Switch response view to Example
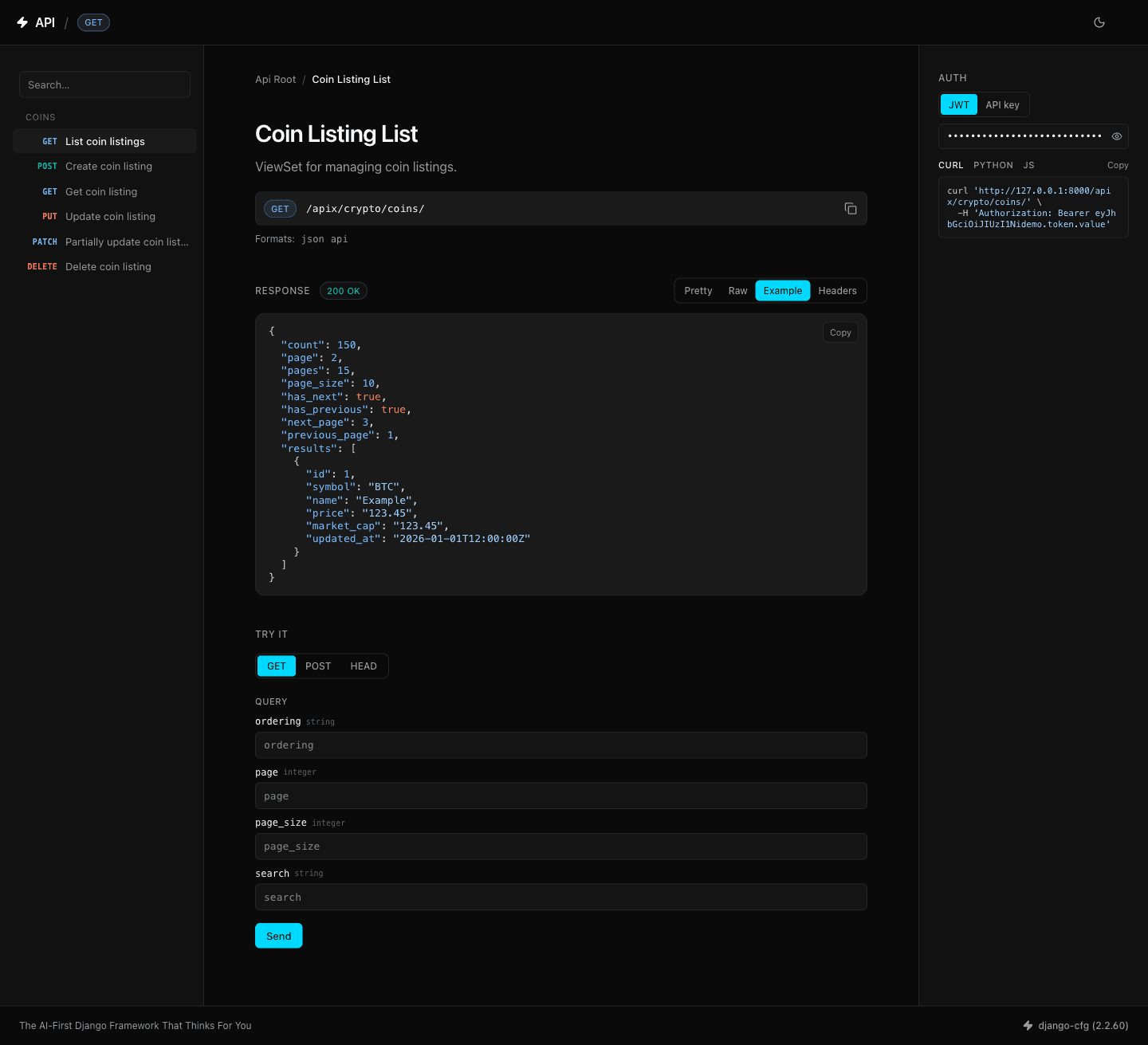Image resolution: width=1148 pixels, height=1045 pixels. click(783, 291)
